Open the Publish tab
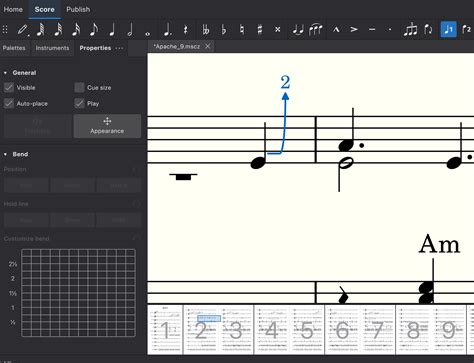Image resolution: width=474 pixels, height=363 pixels. (x=78, y=9)
